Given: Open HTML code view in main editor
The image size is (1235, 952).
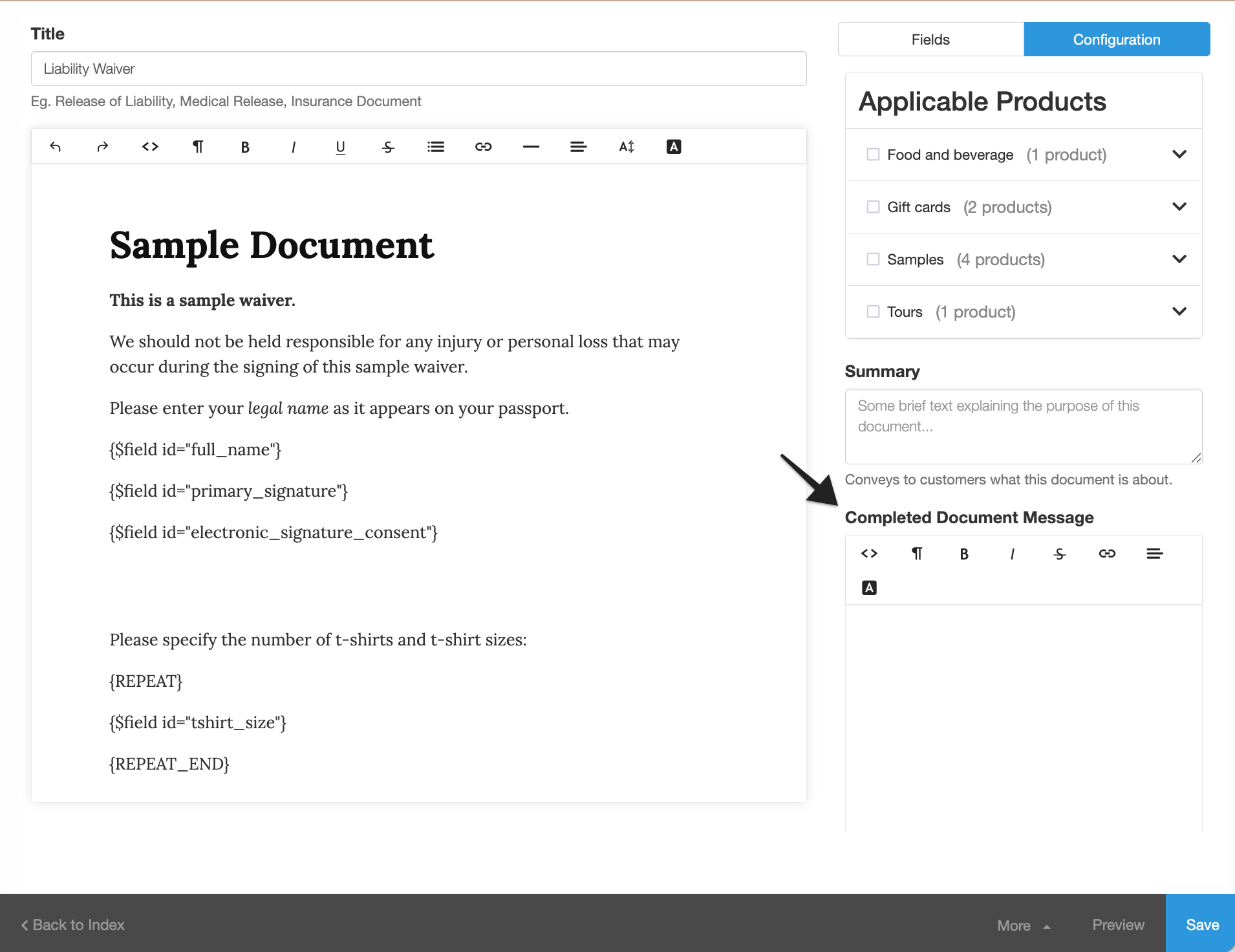Looking at the screenshot, I should 150,147.
